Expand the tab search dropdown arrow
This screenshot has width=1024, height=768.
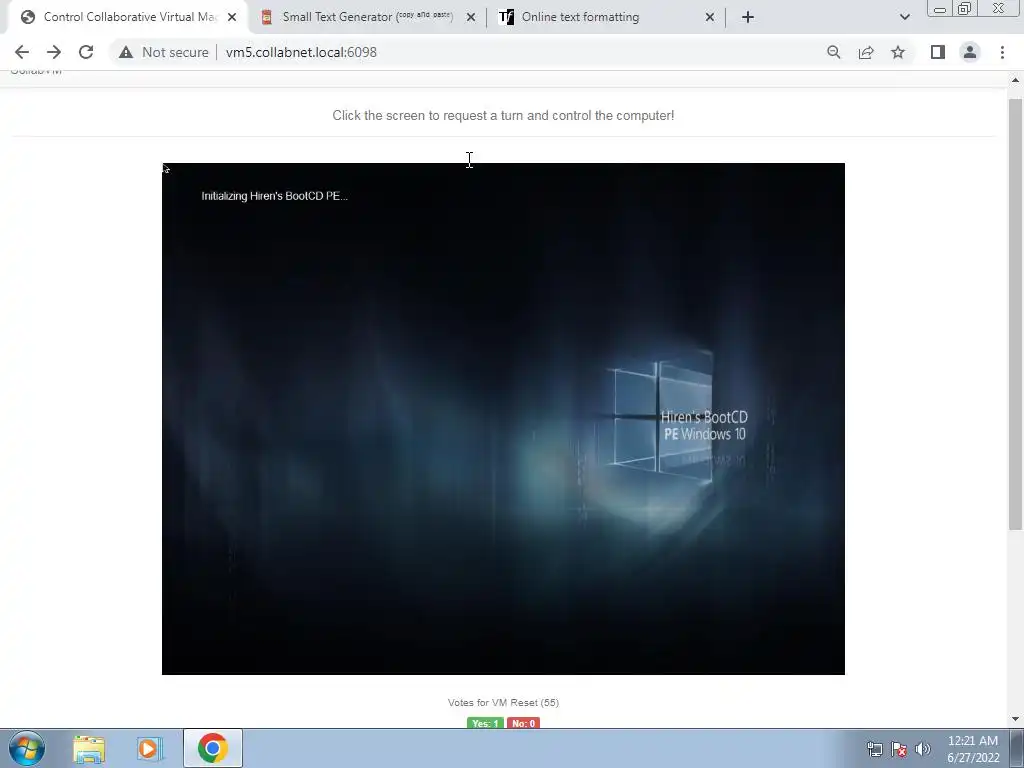point(904,17)
